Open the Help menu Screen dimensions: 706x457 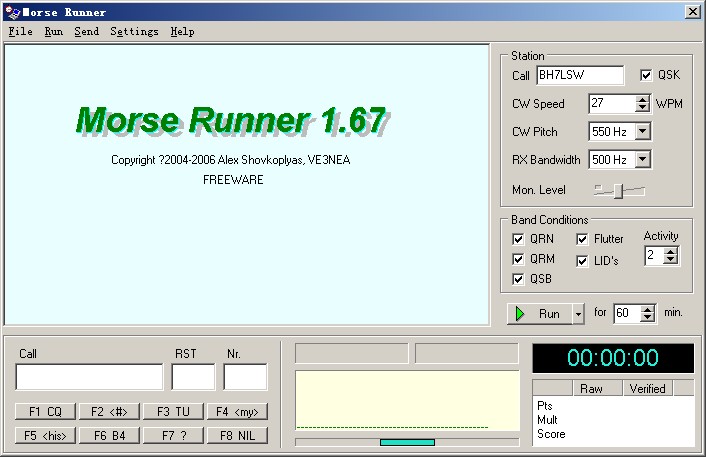pyautogui.click(x=182, y=32)
